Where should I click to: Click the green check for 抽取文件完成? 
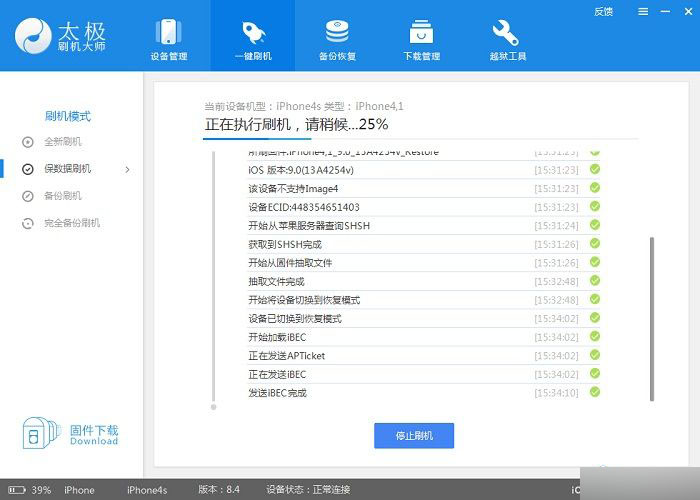click(x=595, y=280)
